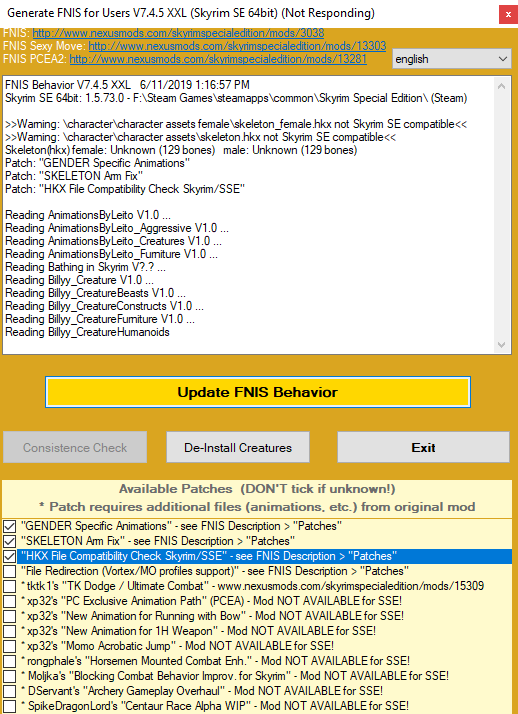Open the FNIS Sexy Move mods link
The image size is (518, 714).
tap(237, 46)
